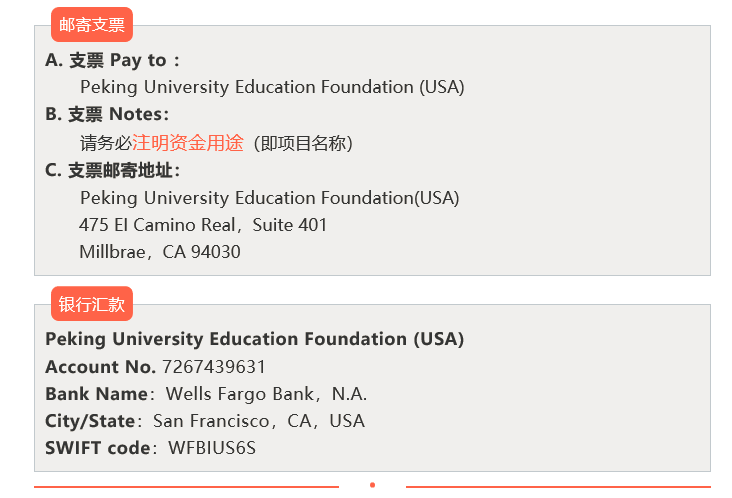This screenshot has height=498, width=732.
Task: Click the SWIFT code WFBIUS6S
Action: (212, 448)
